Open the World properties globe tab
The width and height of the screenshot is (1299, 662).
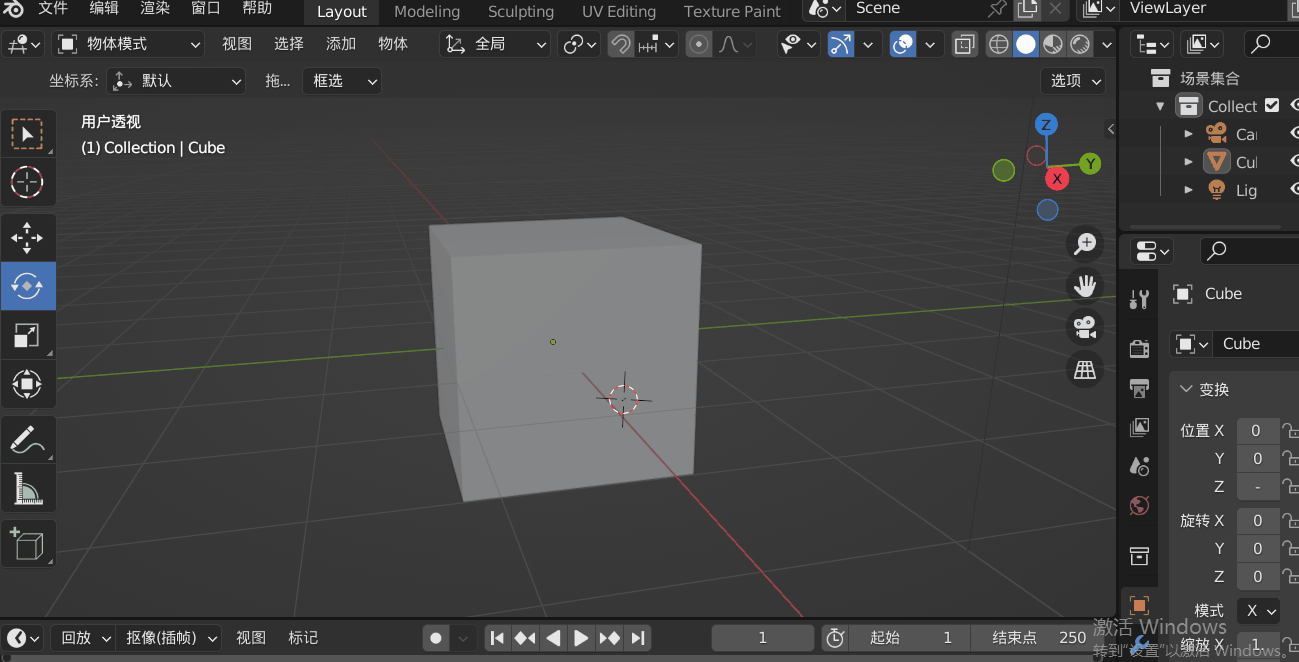1139,505
